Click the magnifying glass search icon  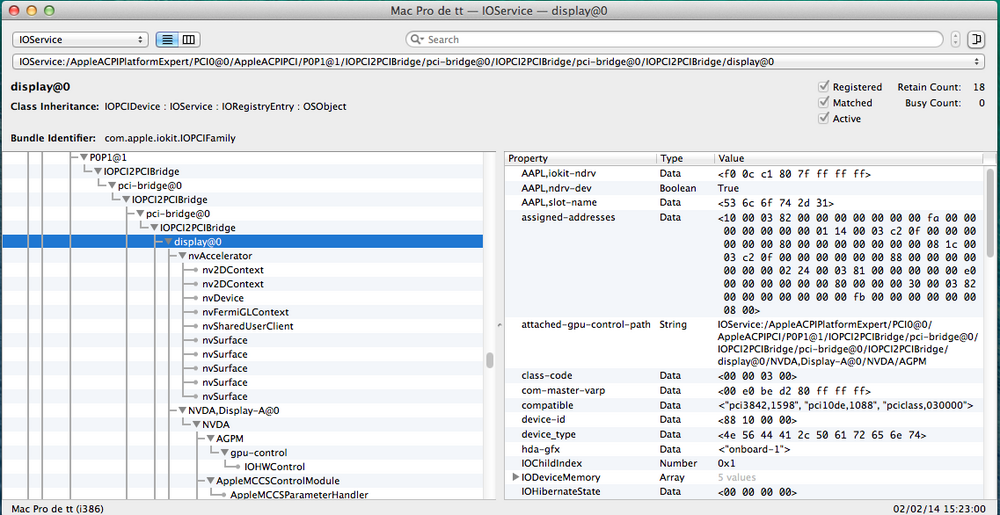[418, 40]
